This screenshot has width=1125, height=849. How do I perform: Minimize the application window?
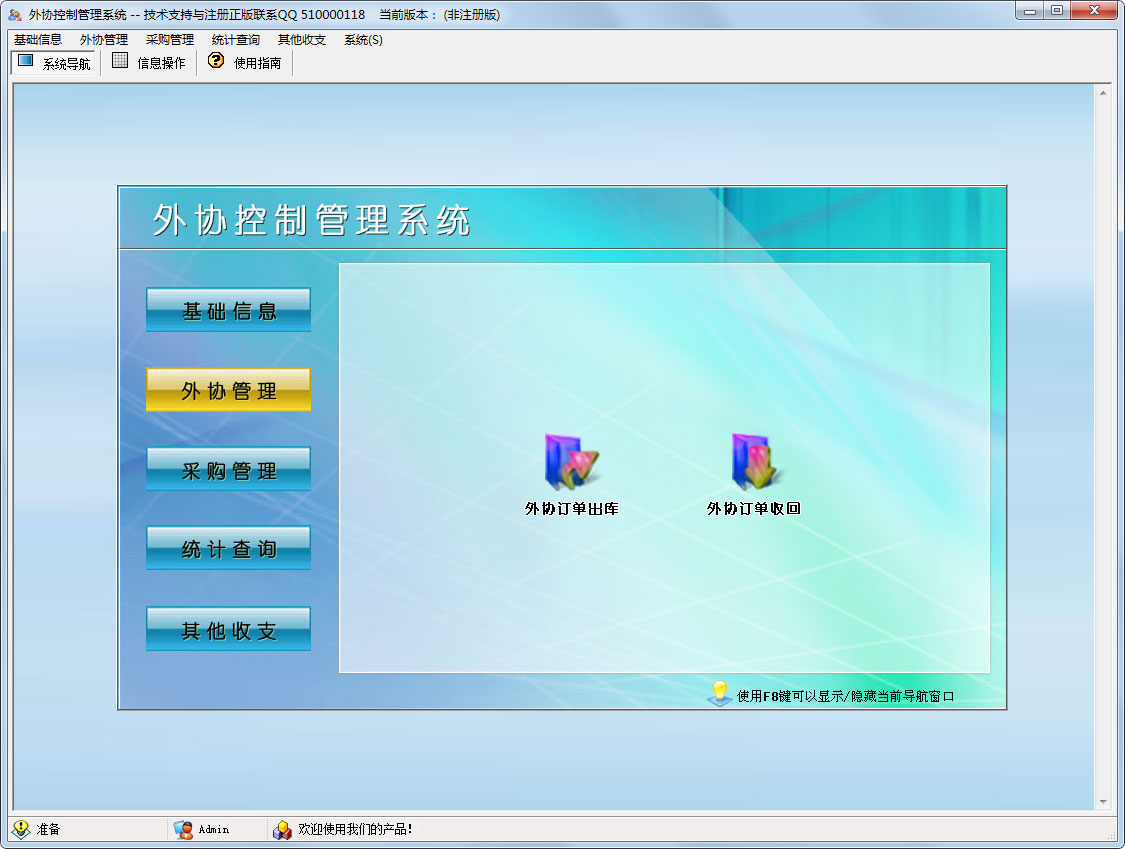click(x=1030, y=11)
